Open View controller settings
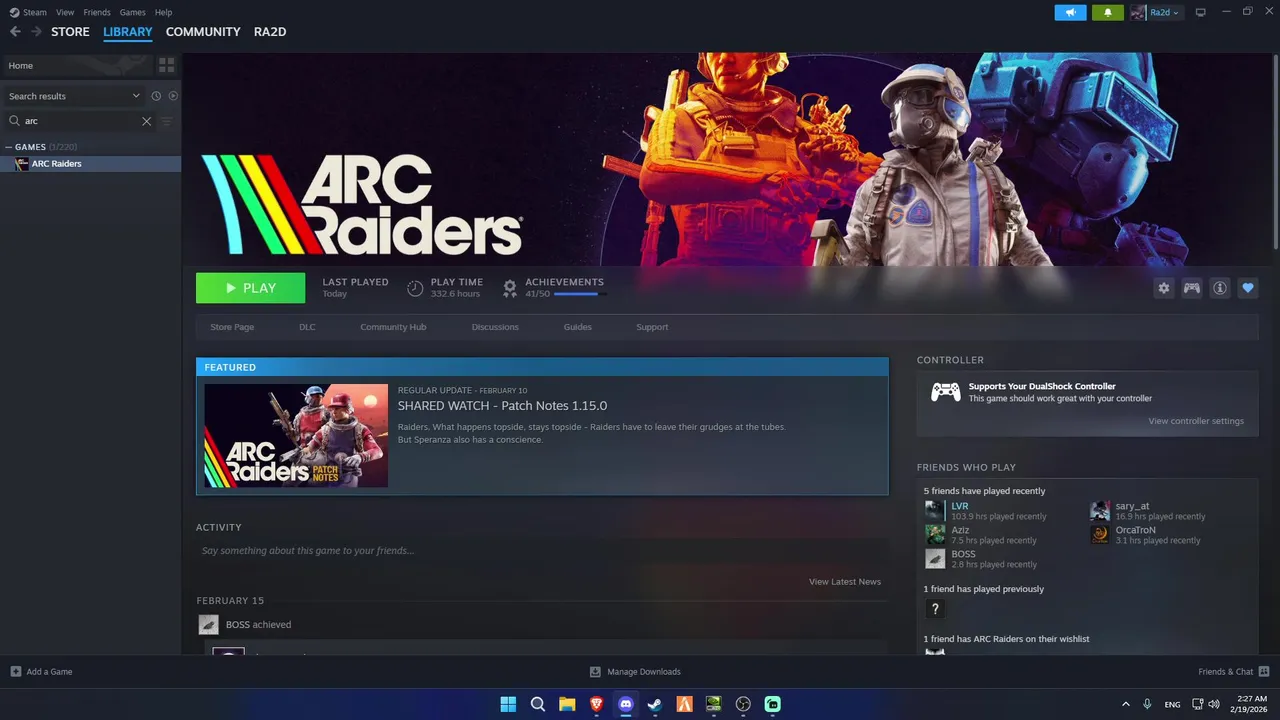 click(1196, 421)
